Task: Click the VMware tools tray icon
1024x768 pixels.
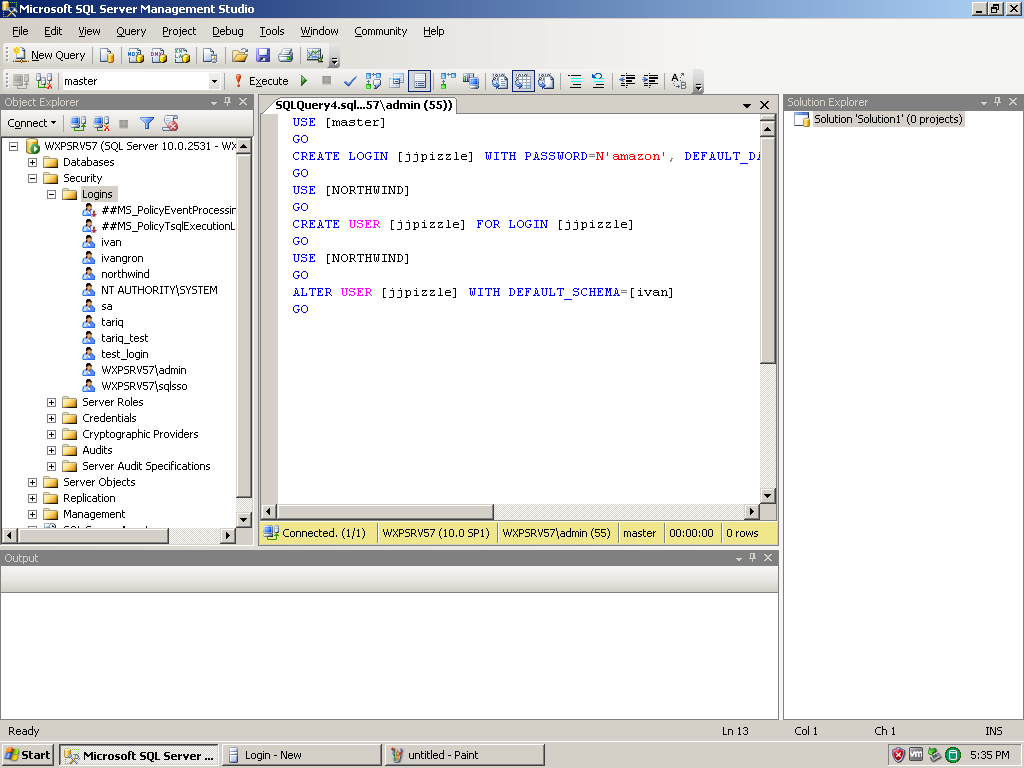Action: (916, 755)
